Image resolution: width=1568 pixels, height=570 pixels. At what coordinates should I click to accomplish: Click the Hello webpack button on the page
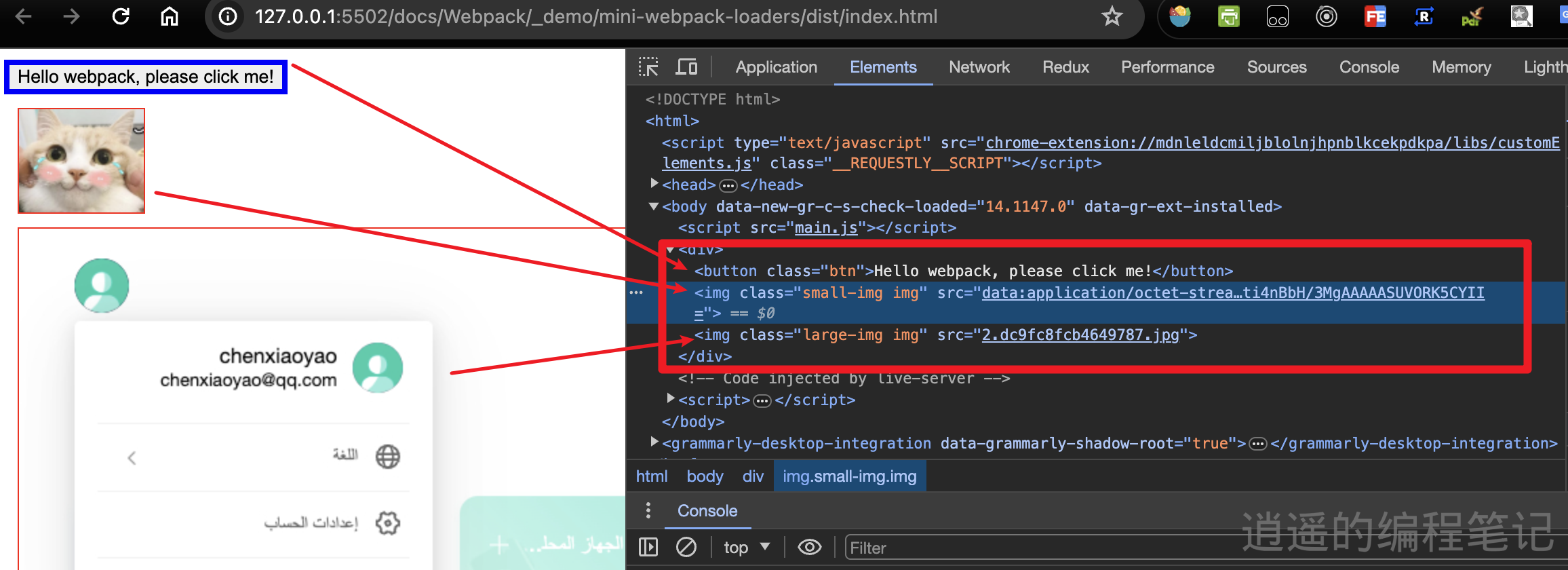(x=146, y=77)
